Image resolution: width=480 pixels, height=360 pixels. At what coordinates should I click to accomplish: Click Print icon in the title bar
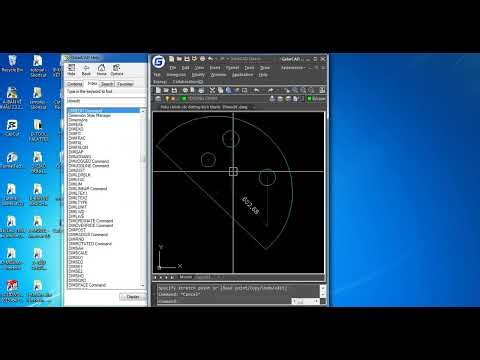point(202,59)
